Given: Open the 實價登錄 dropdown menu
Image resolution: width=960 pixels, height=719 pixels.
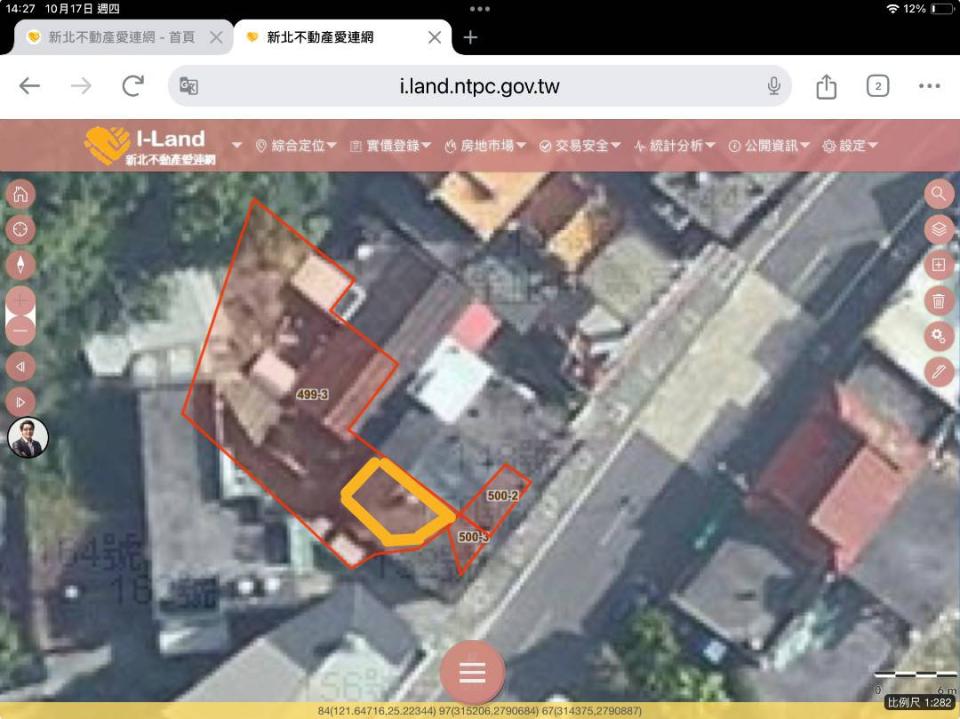Looking at the screenshot, I should pos(391,146).
